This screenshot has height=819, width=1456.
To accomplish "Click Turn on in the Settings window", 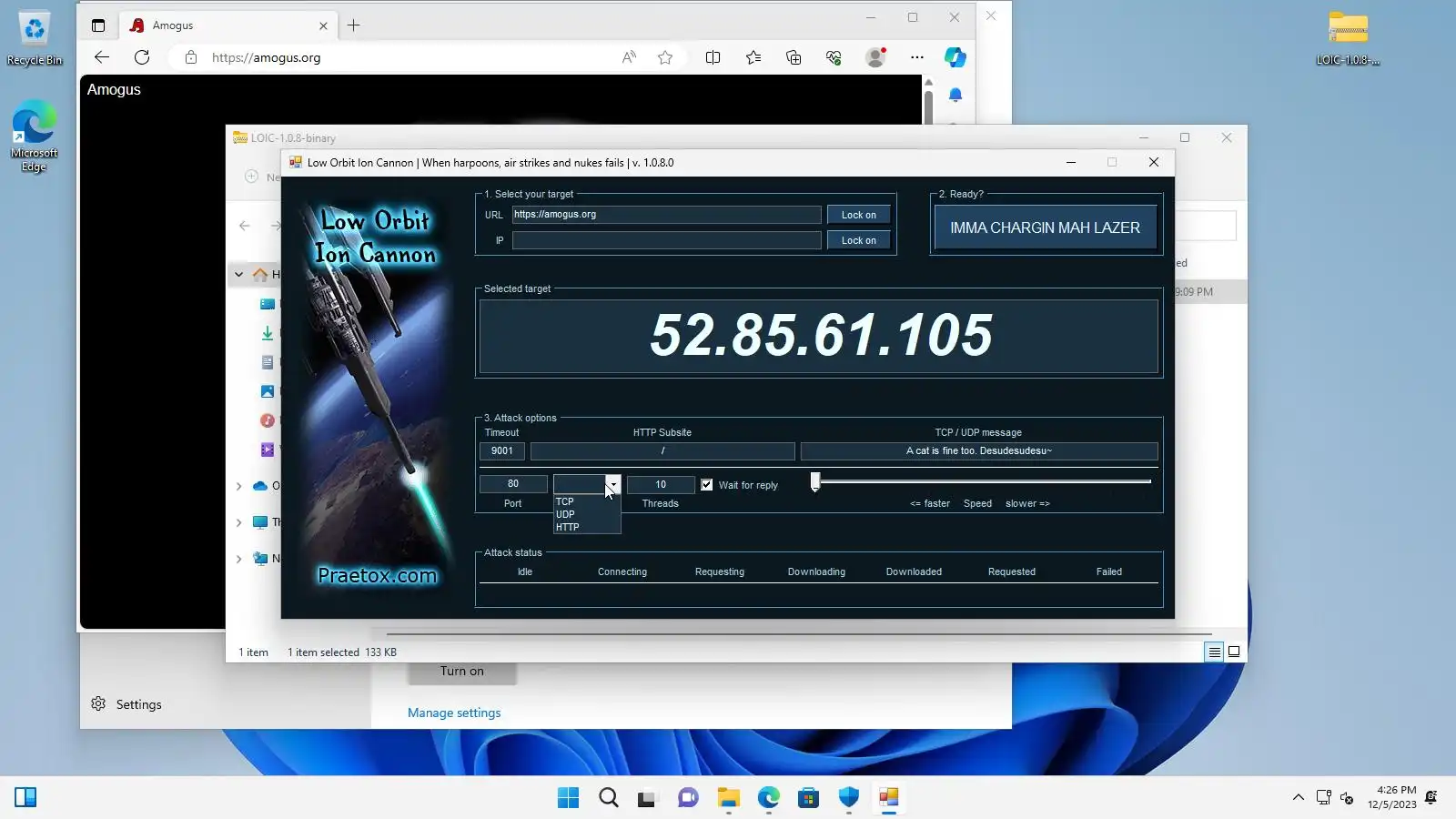I will pos(462,672).
